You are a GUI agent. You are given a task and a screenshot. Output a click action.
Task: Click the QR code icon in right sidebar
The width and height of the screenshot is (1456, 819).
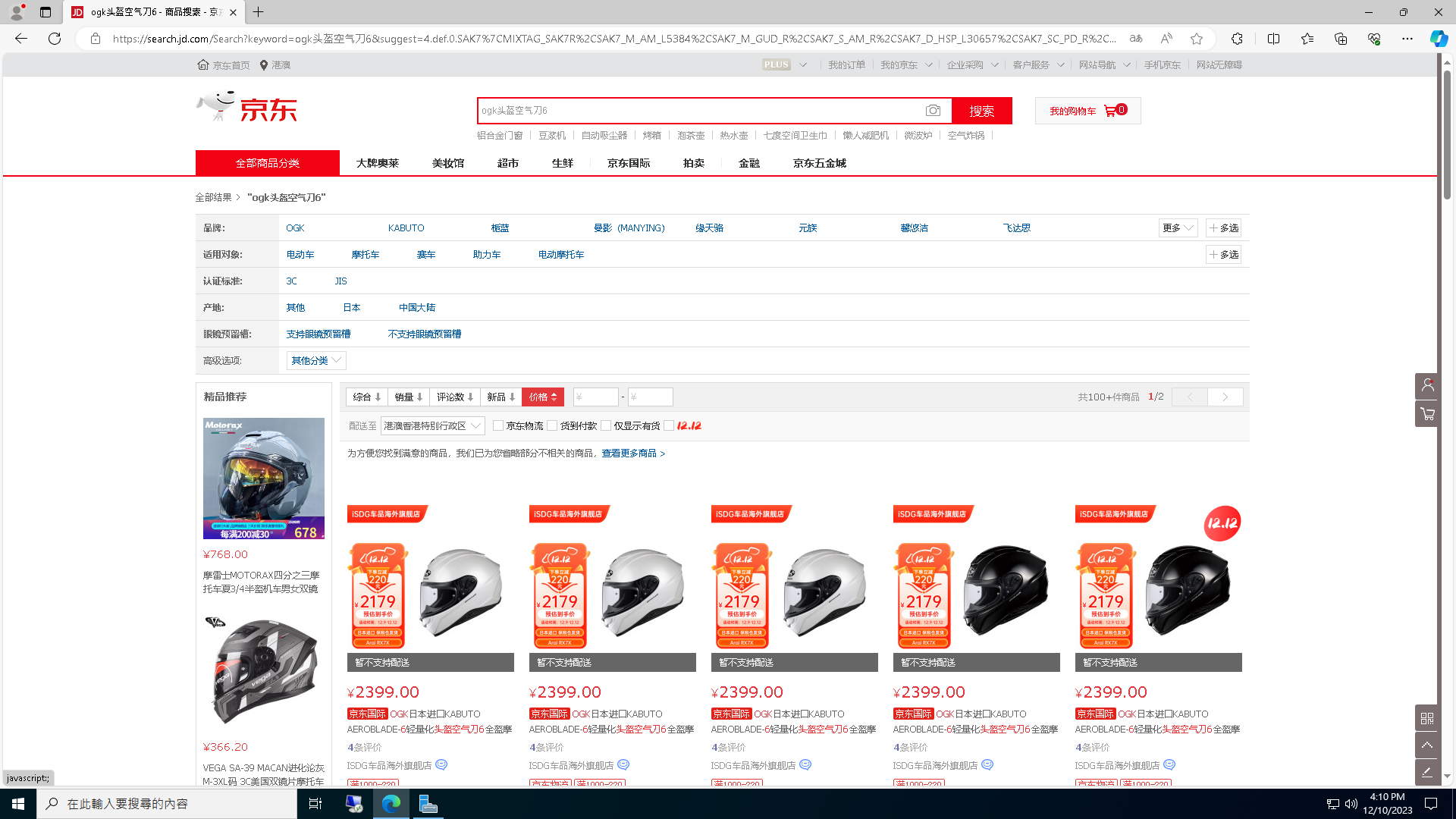click(1427, 718)
